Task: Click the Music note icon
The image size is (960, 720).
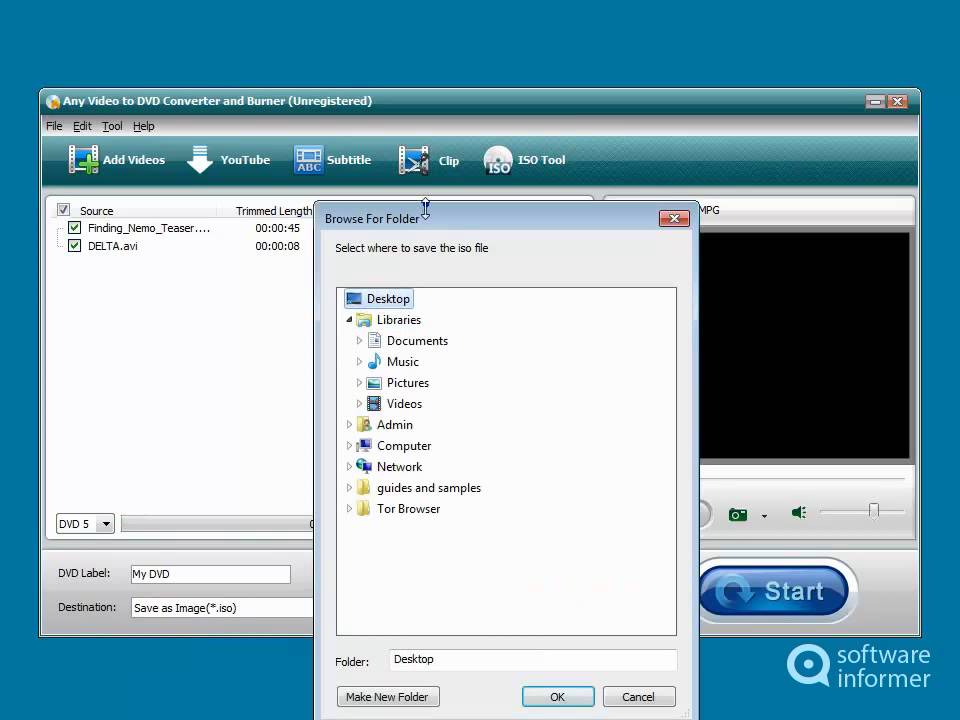Action: coord(374,361)
